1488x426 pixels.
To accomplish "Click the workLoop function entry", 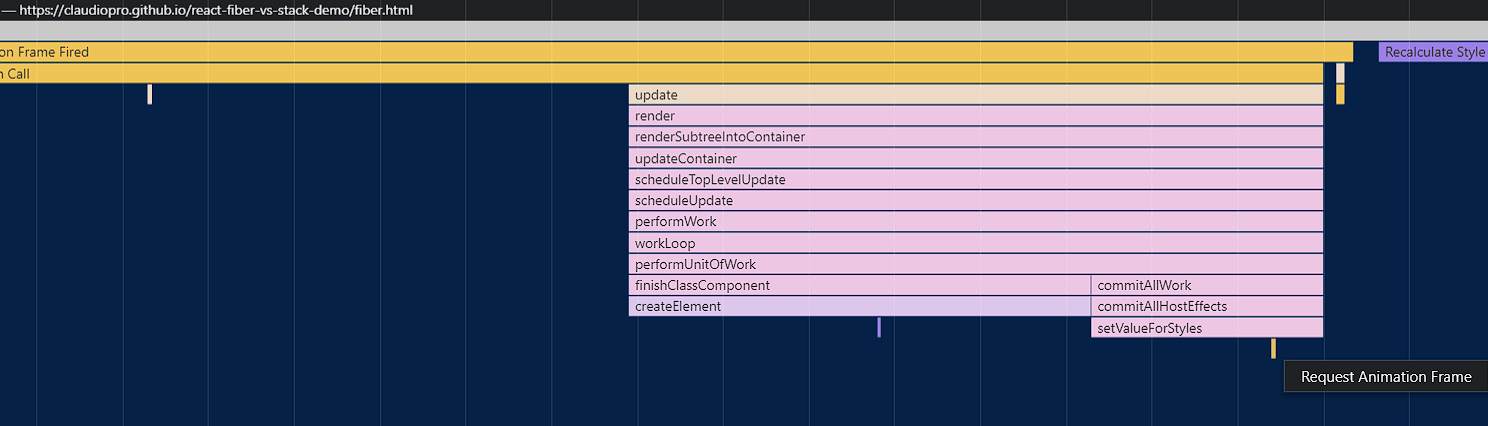I will click(x=975, y=243).
